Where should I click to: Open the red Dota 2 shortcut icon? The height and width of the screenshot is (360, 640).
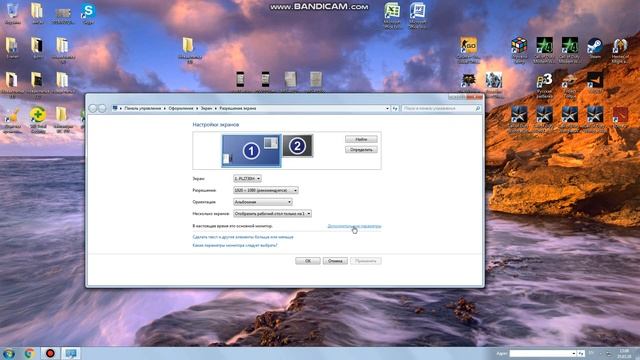620,117
